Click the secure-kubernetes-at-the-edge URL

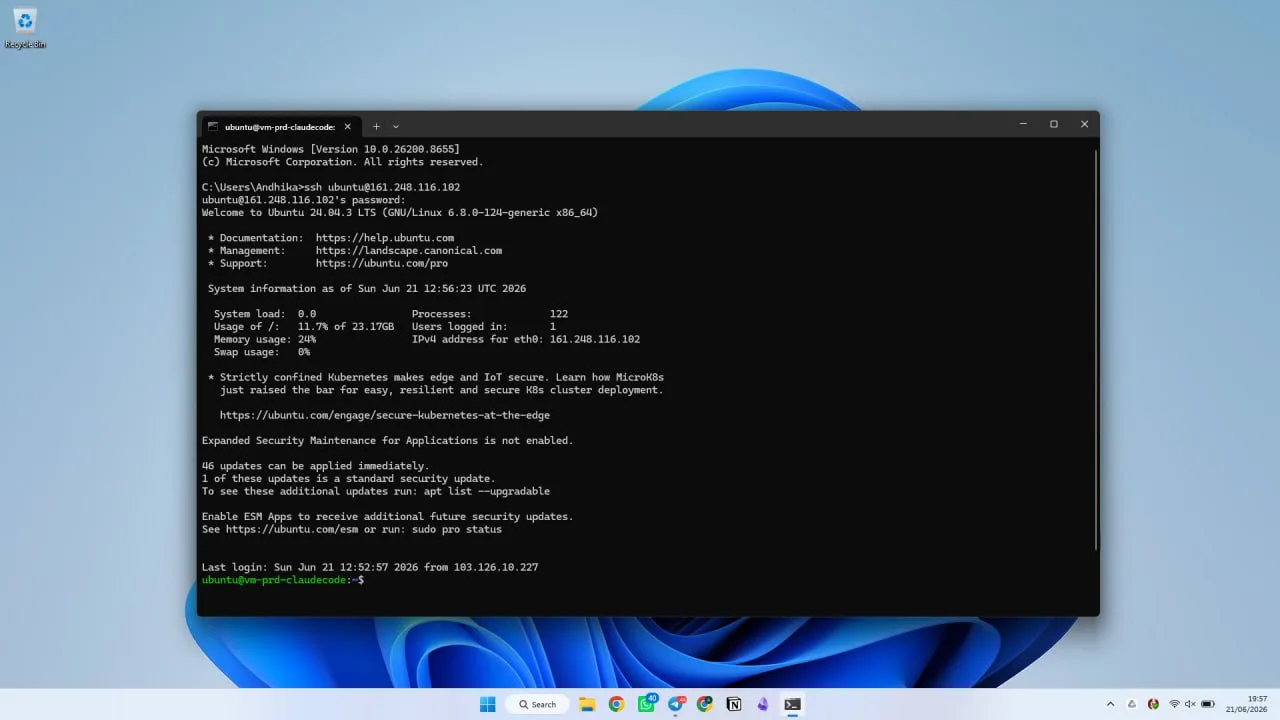coord(385,415)
